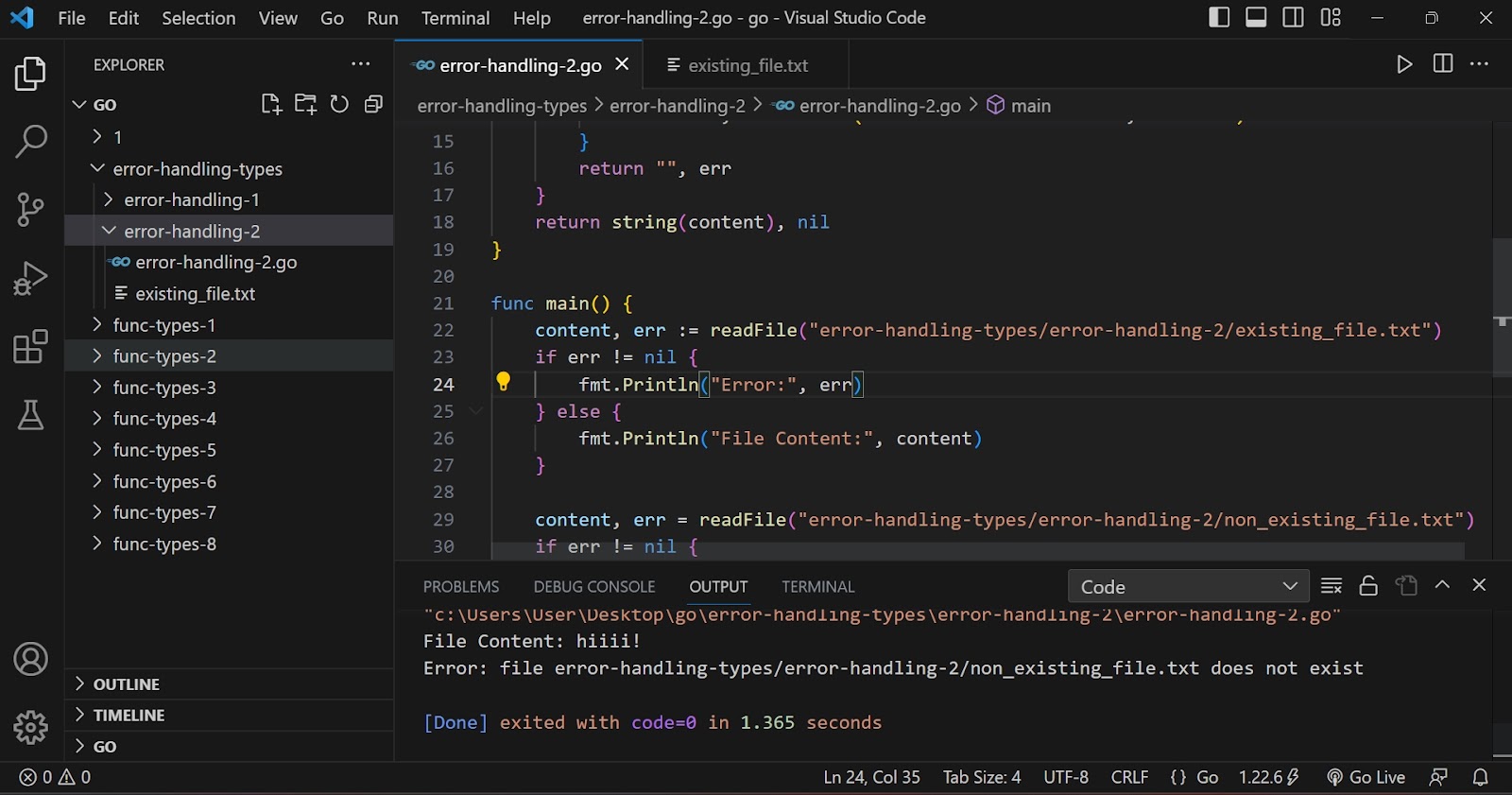This screenshot has width=1512, height=795.
Task: Click the editor vertical scrollbar
Action: pyautogui.click(x=1502, y=307)
